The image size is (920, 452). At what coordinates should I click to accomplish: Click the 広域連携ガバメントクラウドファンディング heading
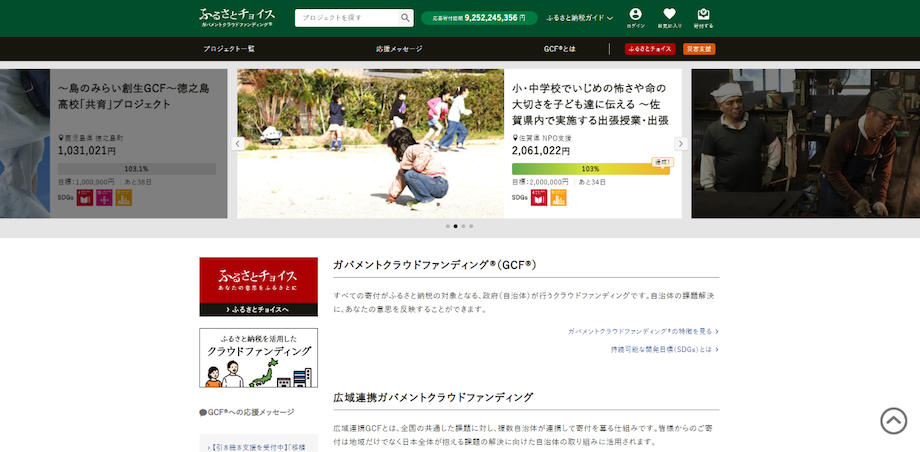[x=433, y=397]
